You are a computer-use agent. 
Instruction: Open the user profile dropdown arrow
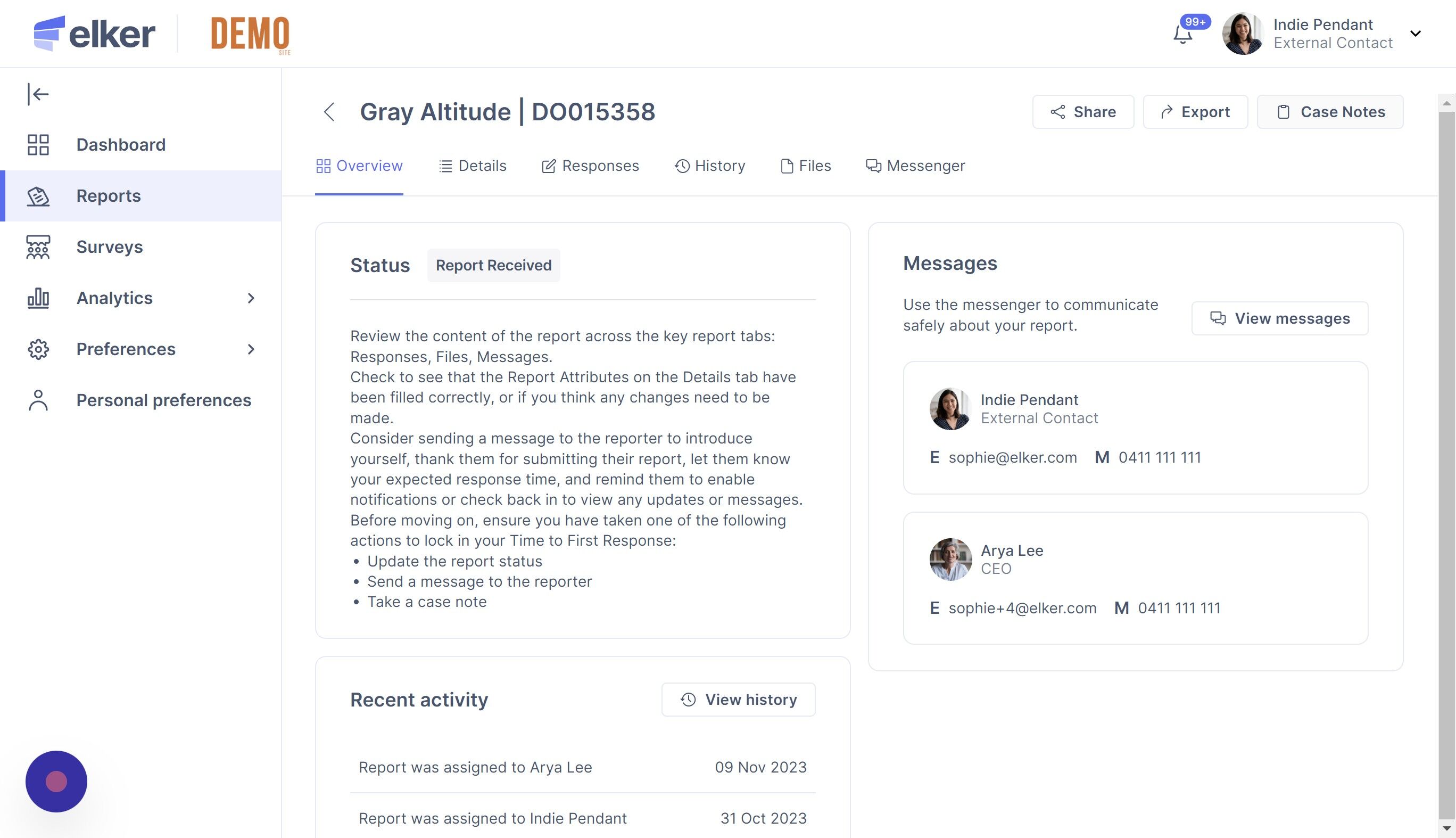click(x=1416, y=34)
